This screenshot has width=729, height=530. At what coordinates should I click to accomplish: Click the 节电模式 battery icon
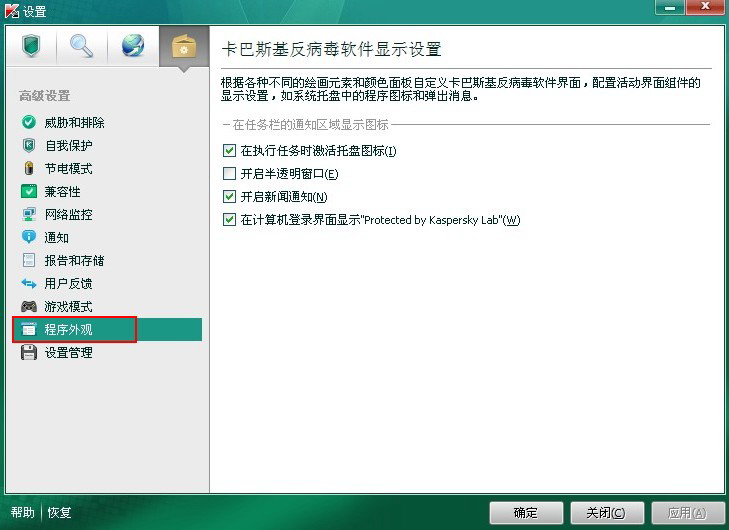click(29, 168)
